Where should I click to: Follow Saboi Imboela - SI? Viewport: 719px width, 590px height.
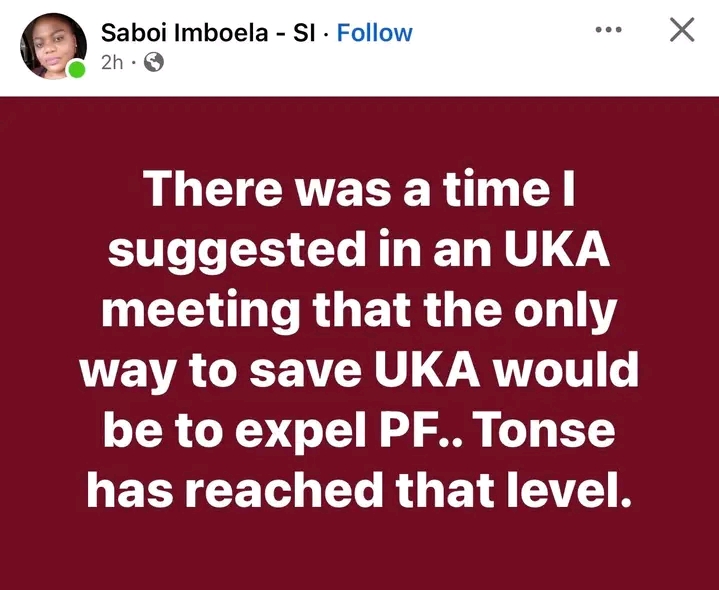click(x=375, y=33)
